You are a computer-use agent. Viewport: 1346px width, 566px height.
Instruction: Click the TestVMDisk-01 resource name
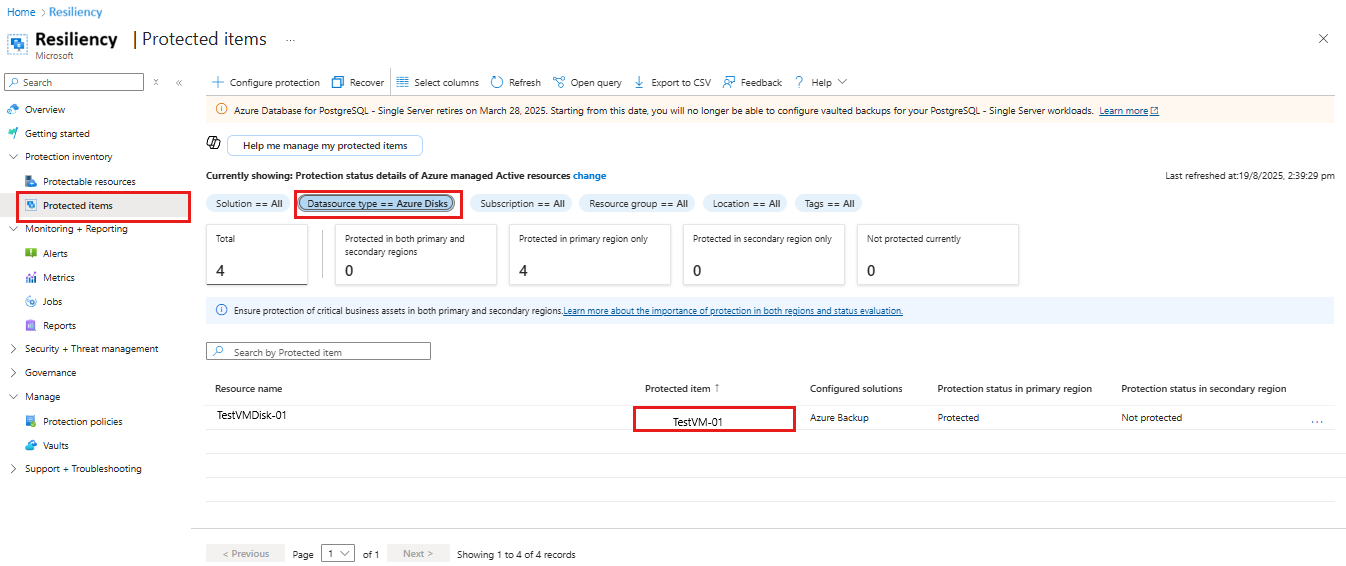[x=252, y=415]
